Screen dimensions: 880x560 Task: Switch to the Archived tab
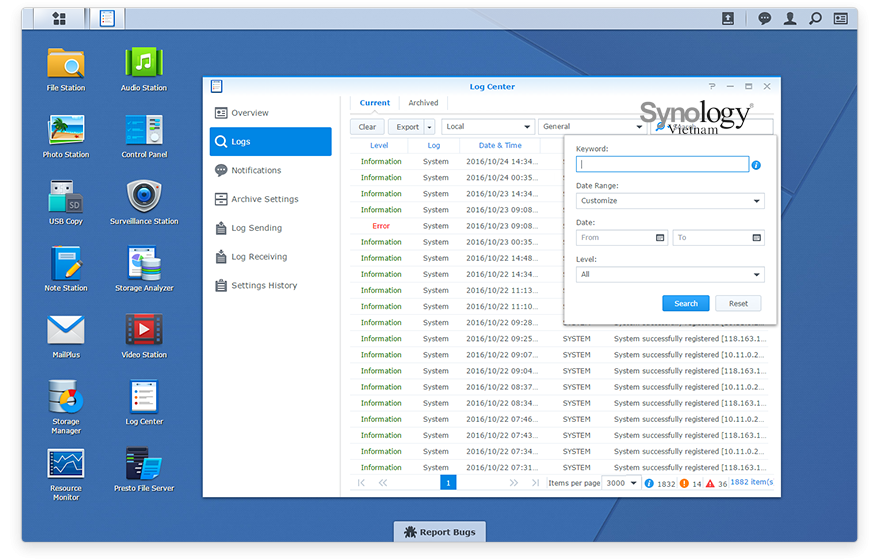(423, 103)
